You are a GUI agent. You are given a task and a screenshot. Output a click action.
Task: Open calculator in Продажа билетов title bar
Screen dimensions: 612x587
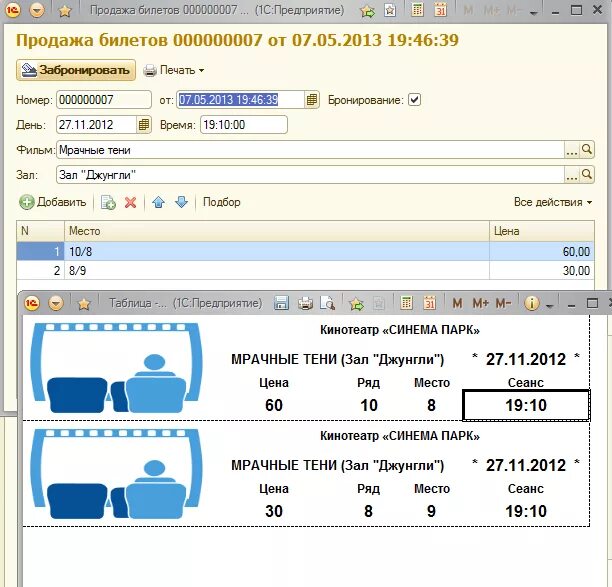tap(417, 10)
